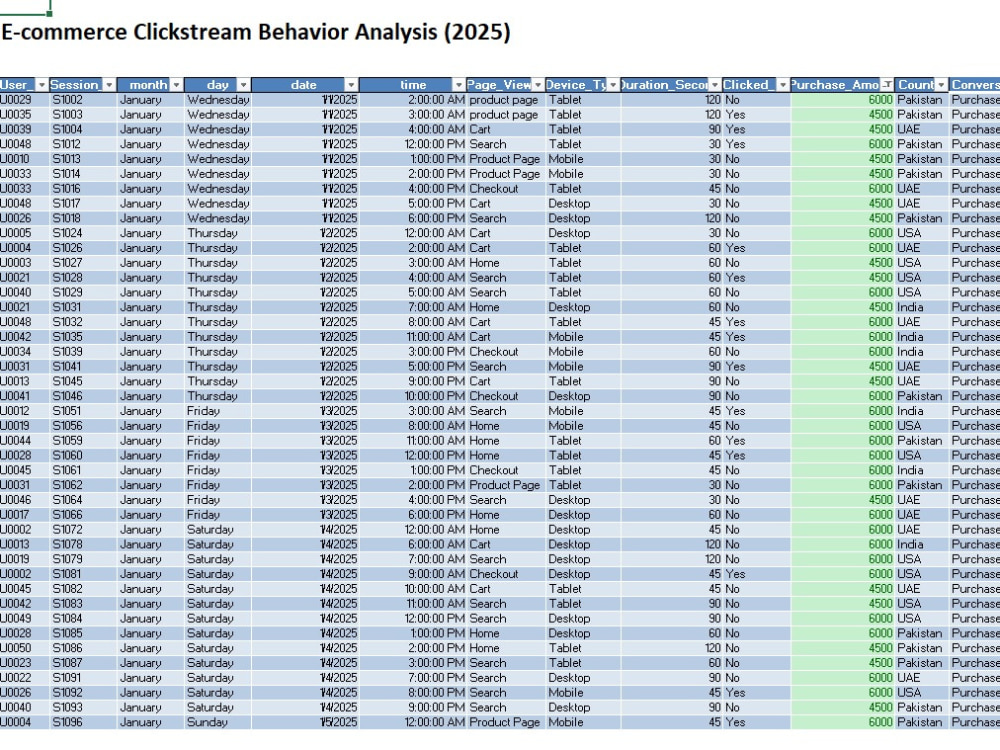1000x750 pixels.
Task: Select the UAE country cell in row S1064
Action: click(x=922, y=500)
